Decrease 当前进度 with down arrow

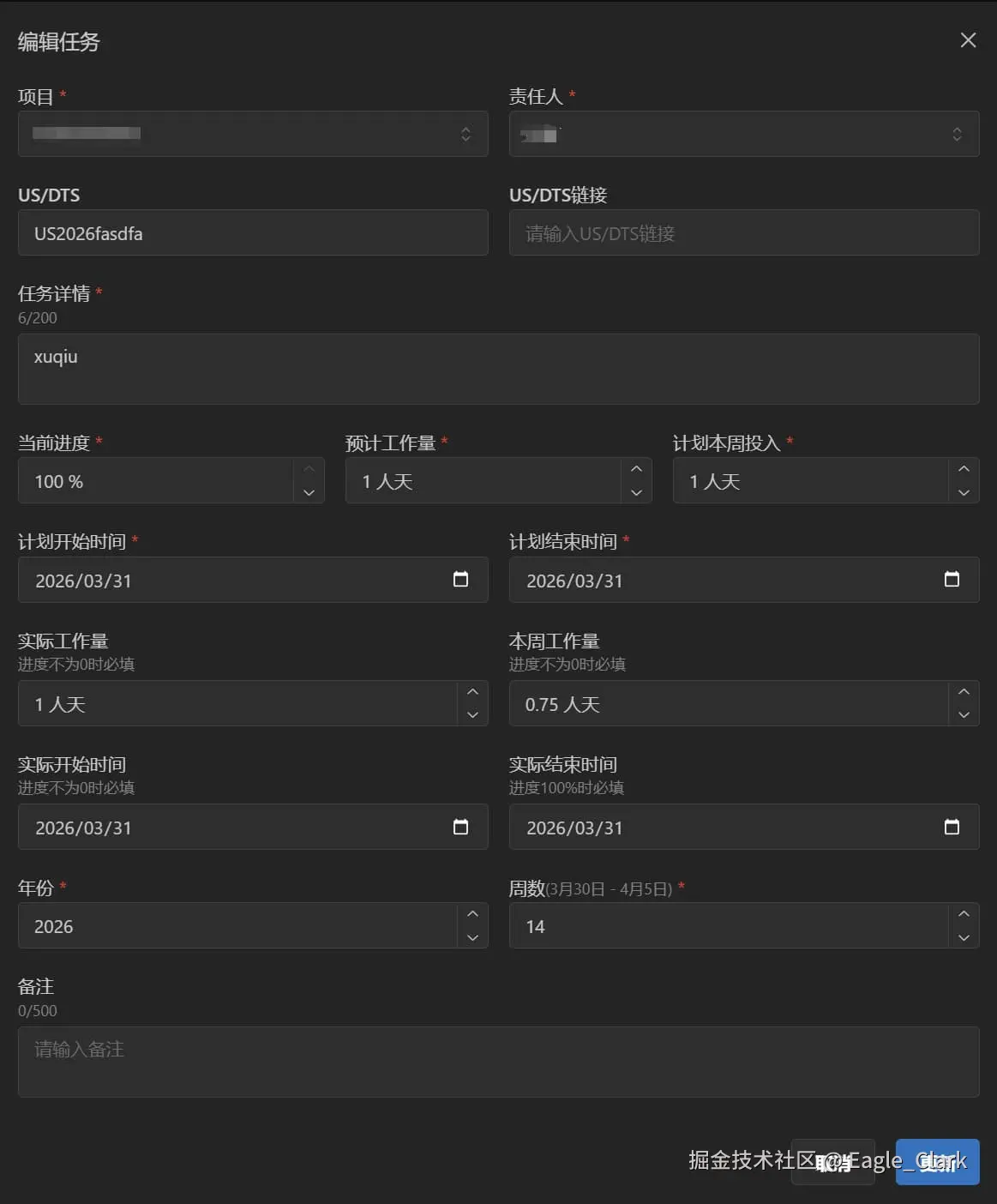tap(309, 492)
